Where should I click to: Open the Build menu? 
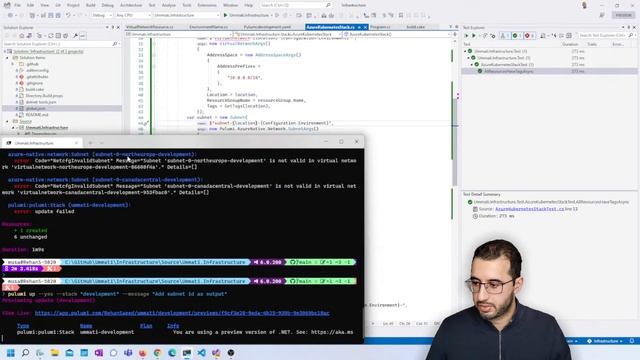(91, 5)
